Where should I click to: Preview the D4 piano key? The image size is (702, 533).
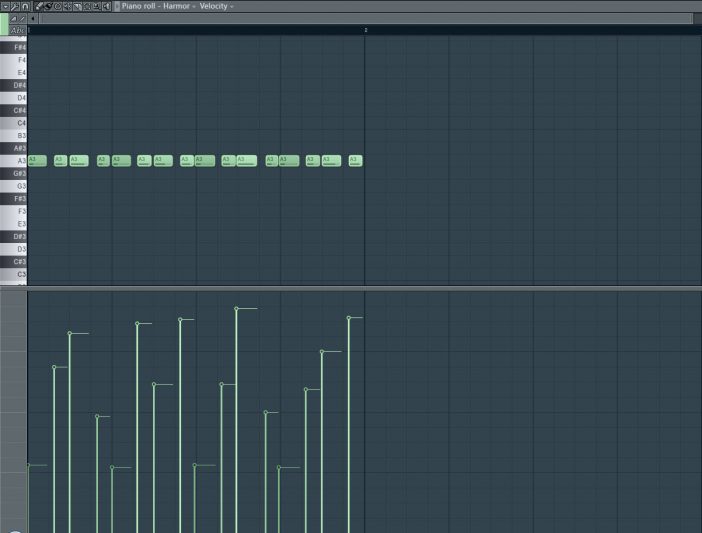click(x=13, y=98)
